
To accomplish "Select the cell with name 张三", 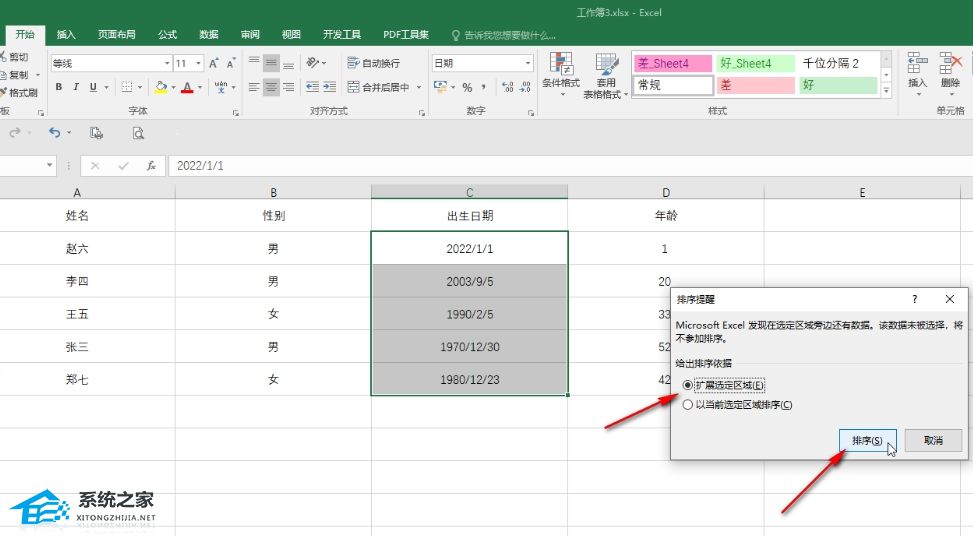I will [78, 347].
